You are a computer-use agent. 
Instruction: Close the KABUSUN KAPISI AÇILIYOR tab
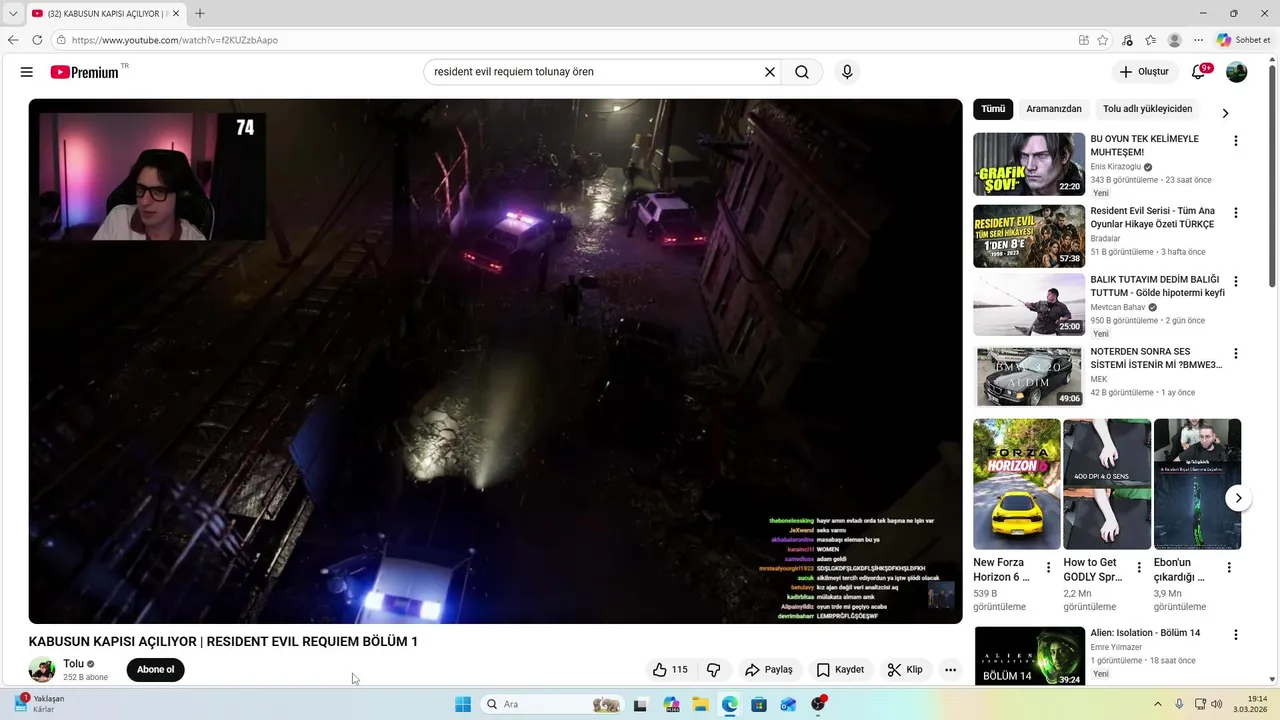(176, 13)
